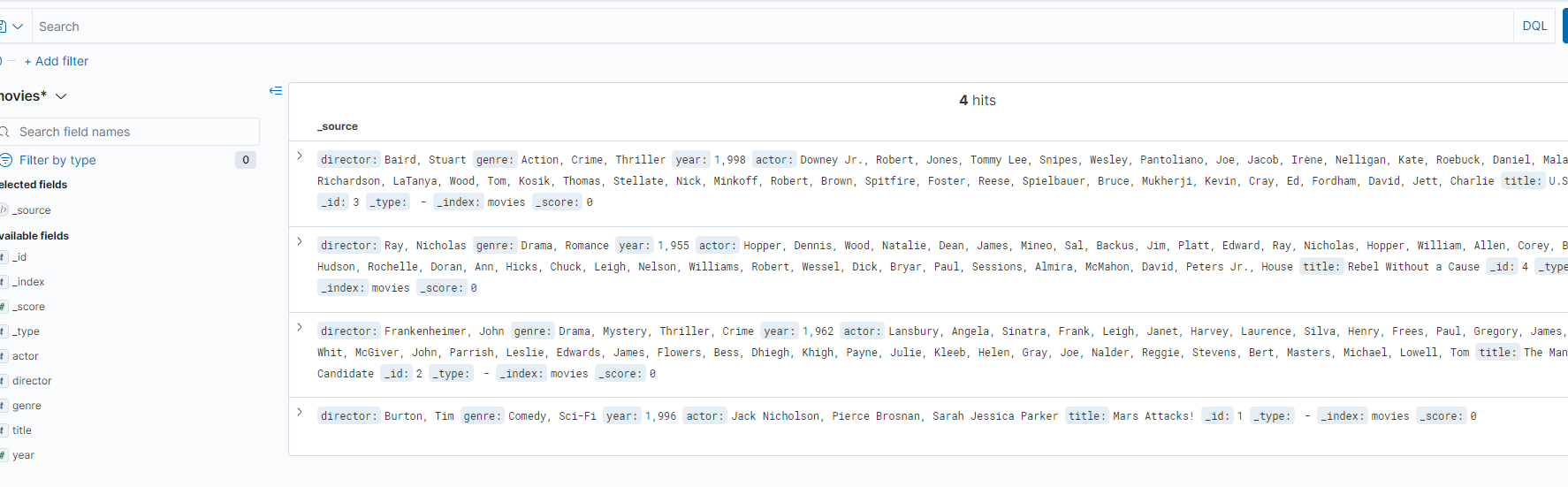Select the _type available field
The width and height of the screenshot is (1568, 487).
click(x=26, y=331)
